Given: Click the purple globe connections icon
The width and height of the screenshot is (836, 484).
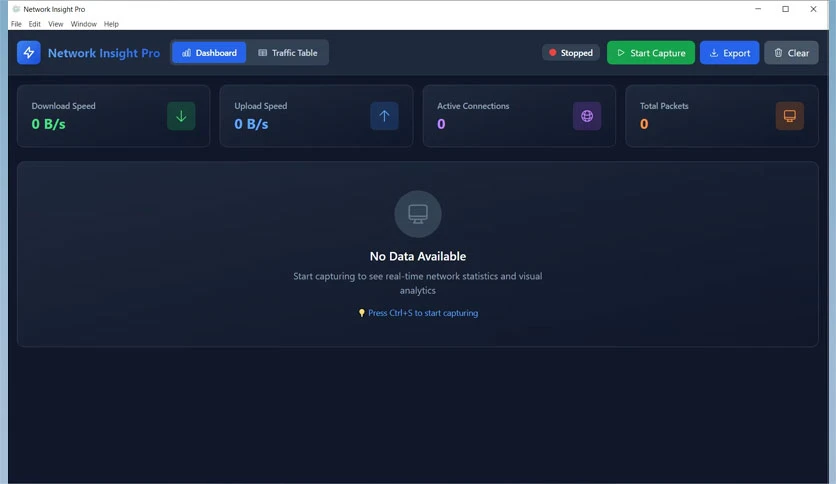Looking at the screenshot, I should (587, 116).
